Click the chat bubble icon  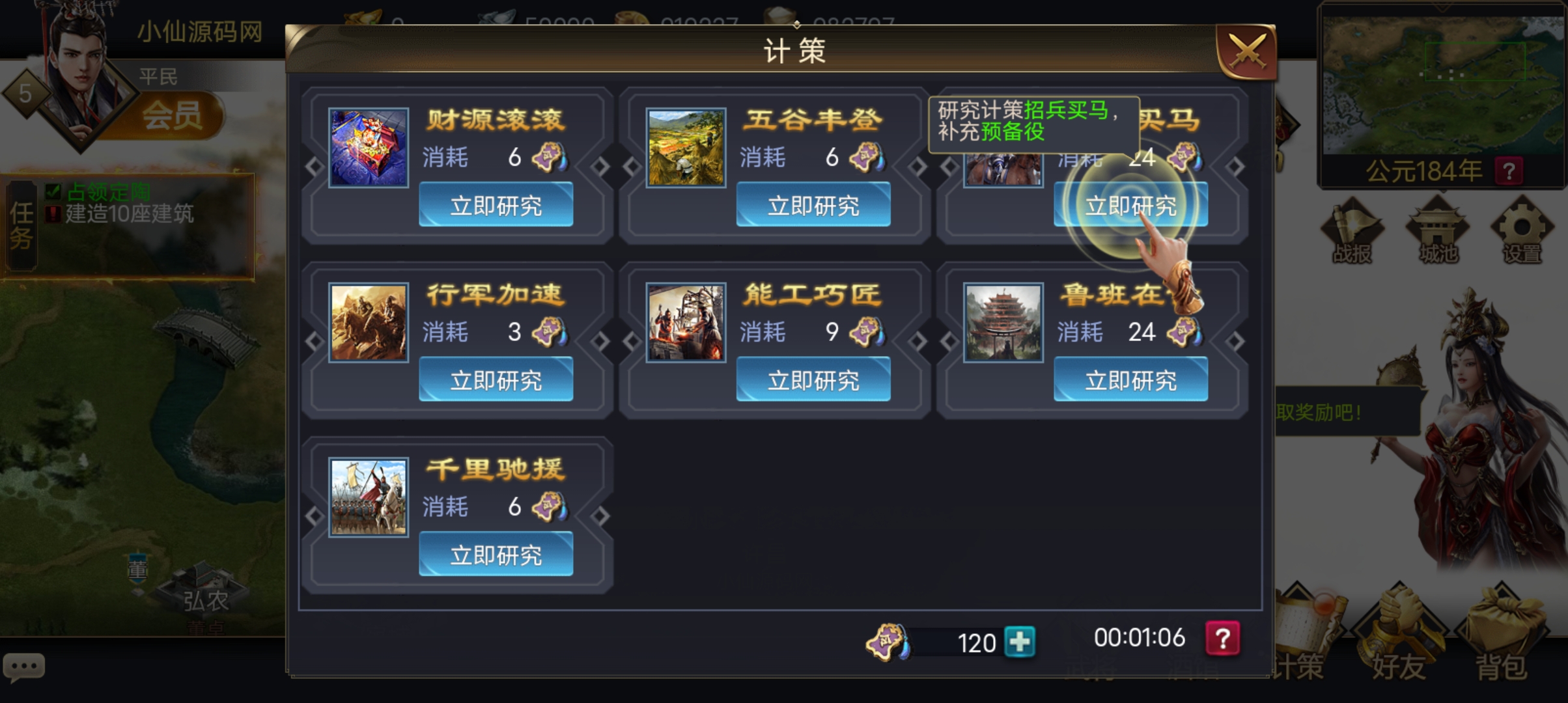tap(24, 667)
